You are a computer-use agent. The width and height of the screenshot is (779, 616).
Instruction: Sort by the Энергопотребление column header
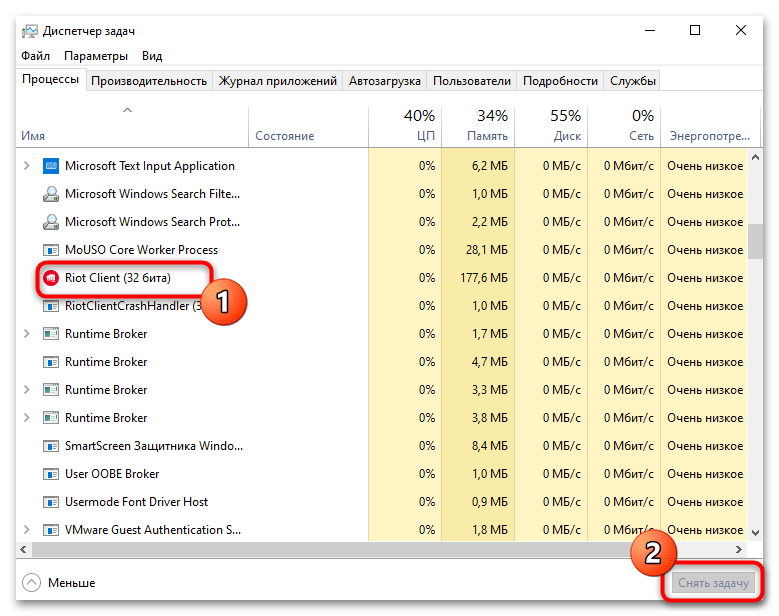pyautogui.click(x=710, y=127)
